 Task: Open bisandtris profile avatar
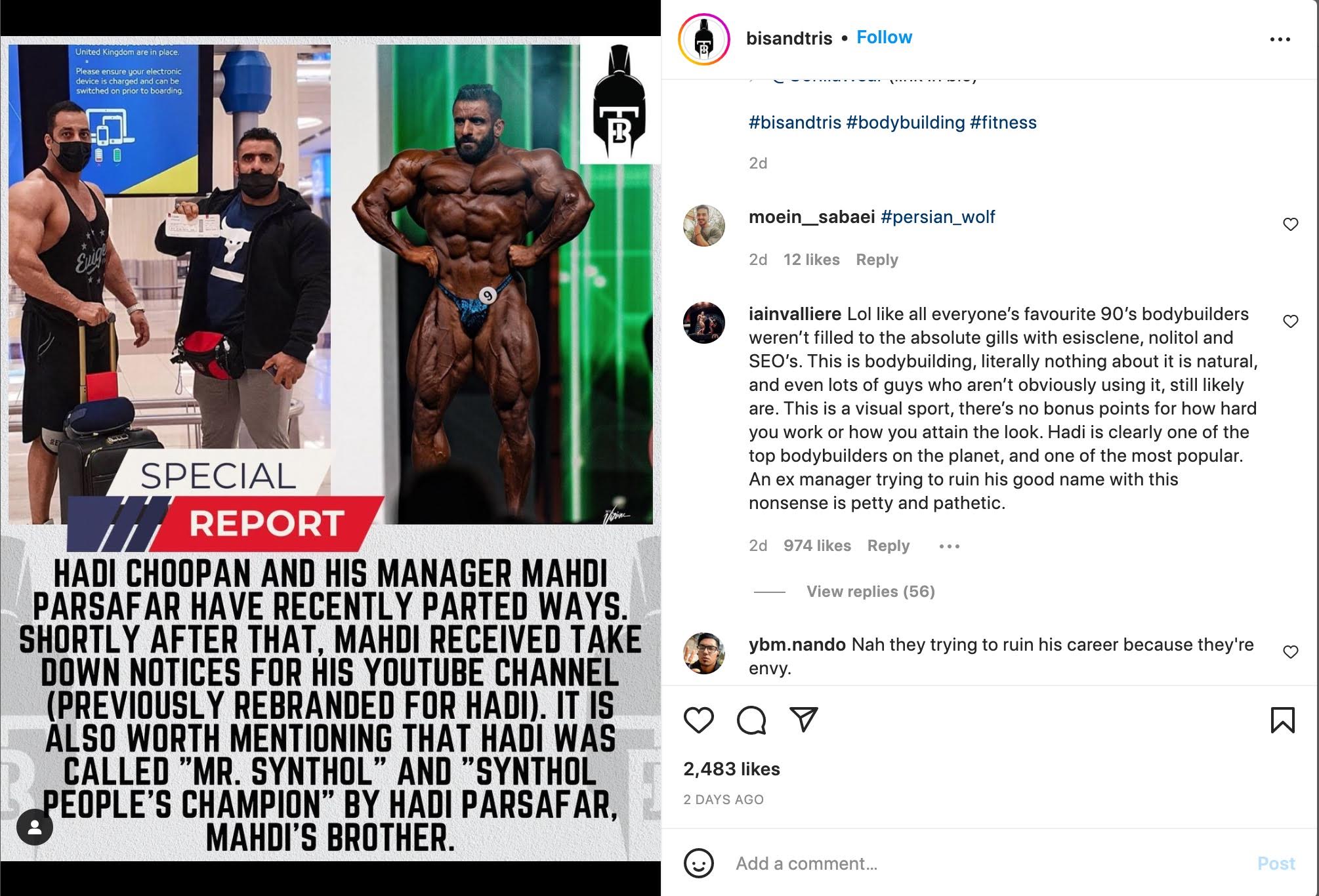(x=704, y=39)
